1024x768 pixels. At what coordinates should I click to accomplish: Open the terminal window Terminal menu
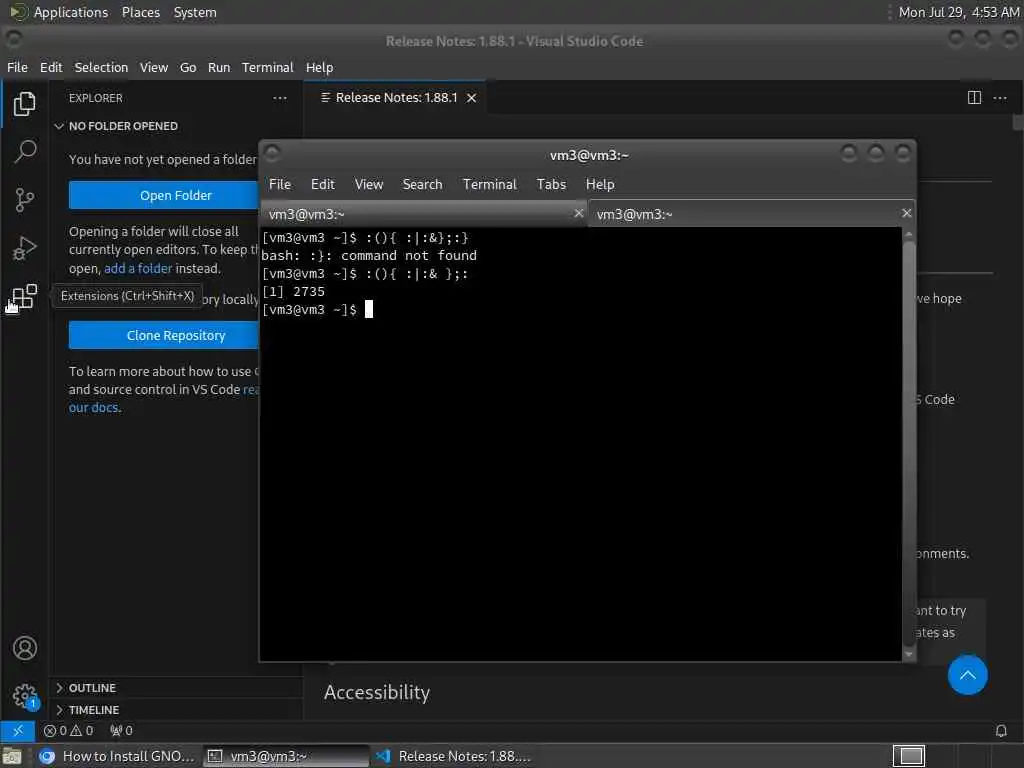click(490, 184)
